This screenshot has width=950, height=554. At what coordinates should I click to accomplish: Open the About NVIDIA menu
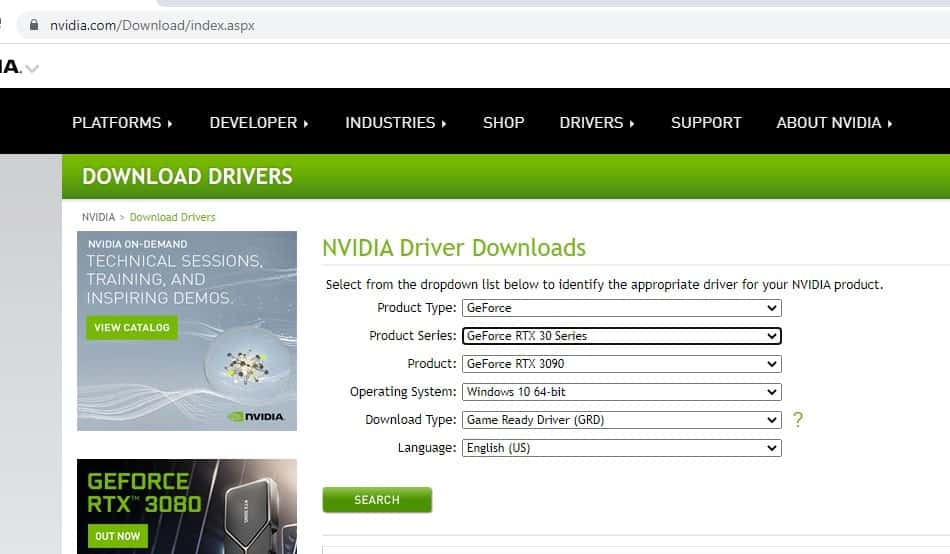pos(834,123)
